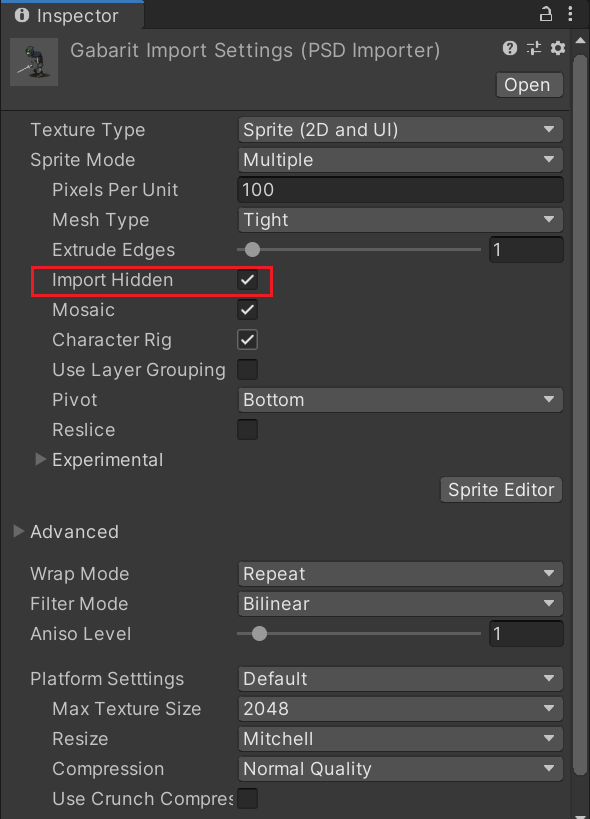Enable Use Layer Grouping checkbox
Viewport: 590px width, 819px height.
(247, 370)
